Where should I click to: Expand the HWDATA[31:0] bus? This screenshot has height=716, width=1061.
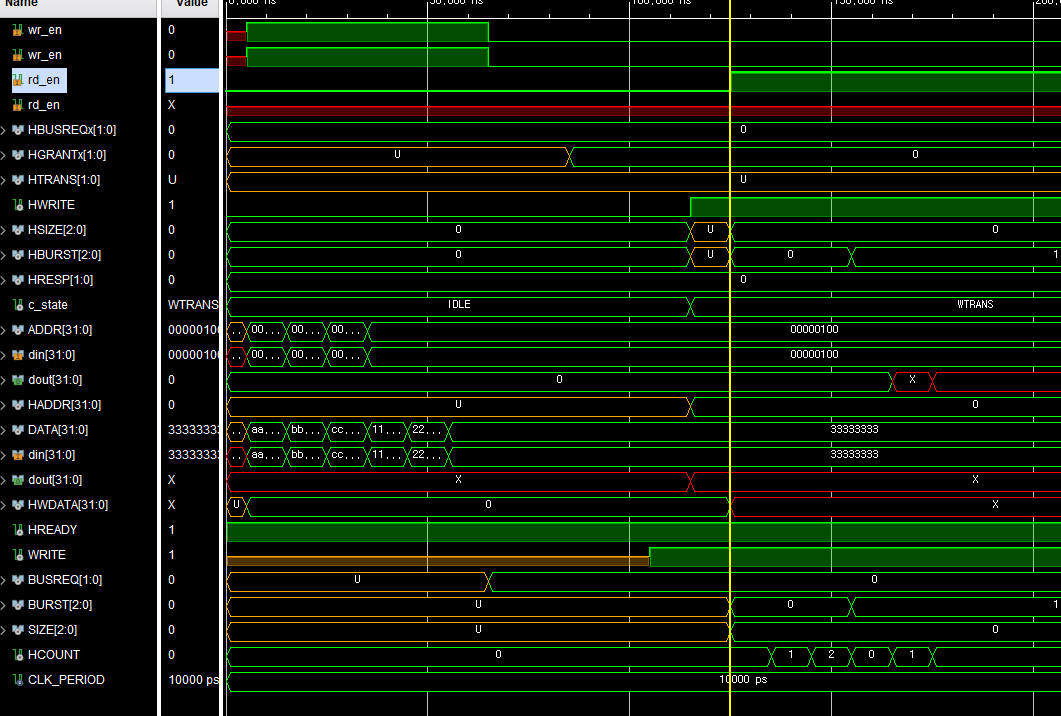coord(4,506)
